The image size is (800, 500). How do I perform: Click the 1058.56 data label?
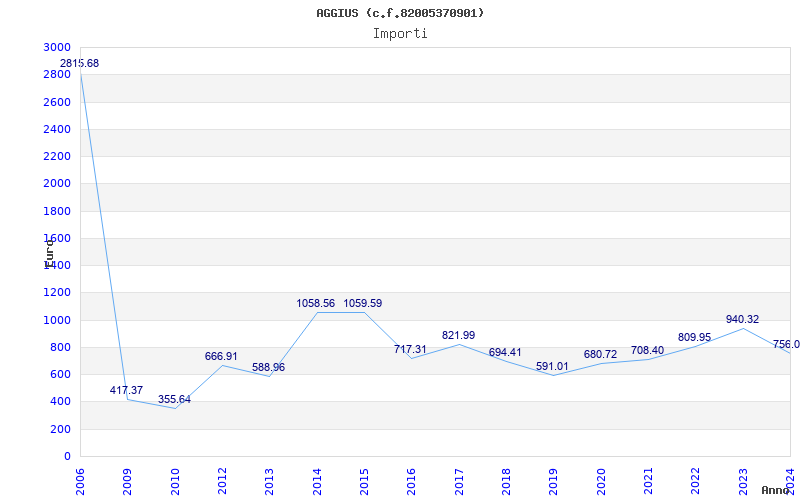(316, 304)
